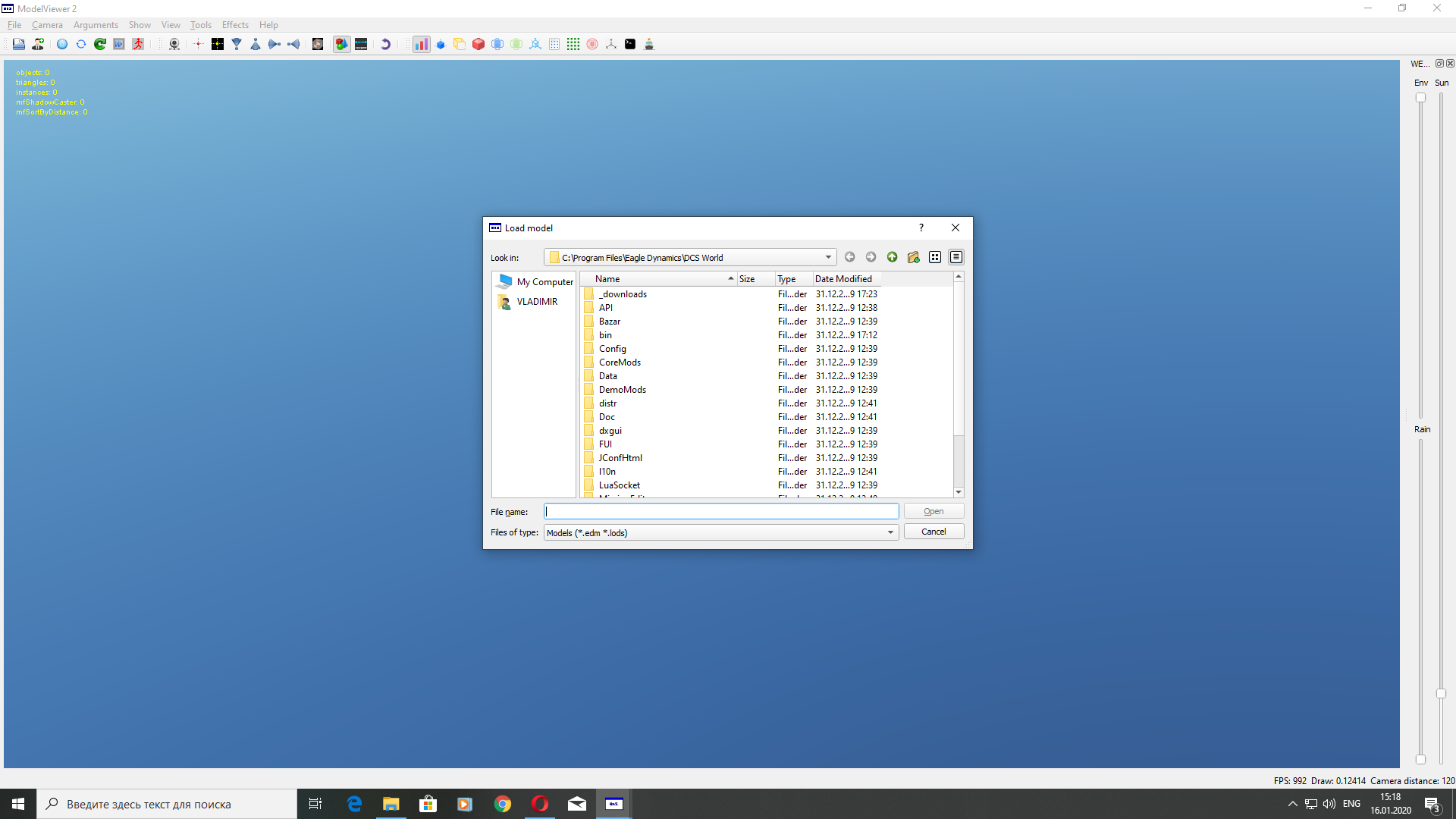This screenshot has width=1456, height=819.
Task: Select the Bazar folder
Action: pos(610,322)
